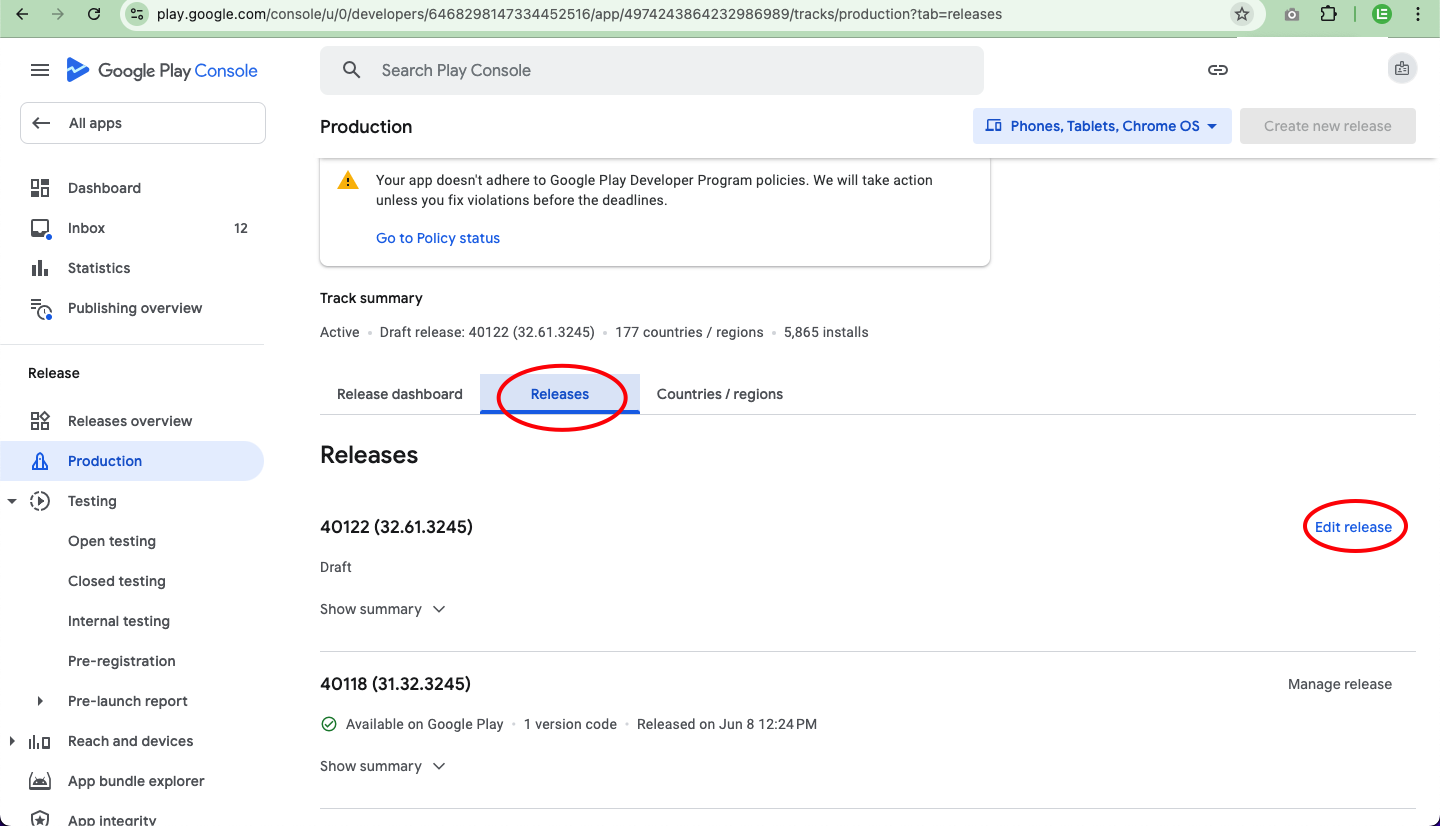Expand the Pre-launch report arrow
1440x826 pixels.
(x=40, y=701)
